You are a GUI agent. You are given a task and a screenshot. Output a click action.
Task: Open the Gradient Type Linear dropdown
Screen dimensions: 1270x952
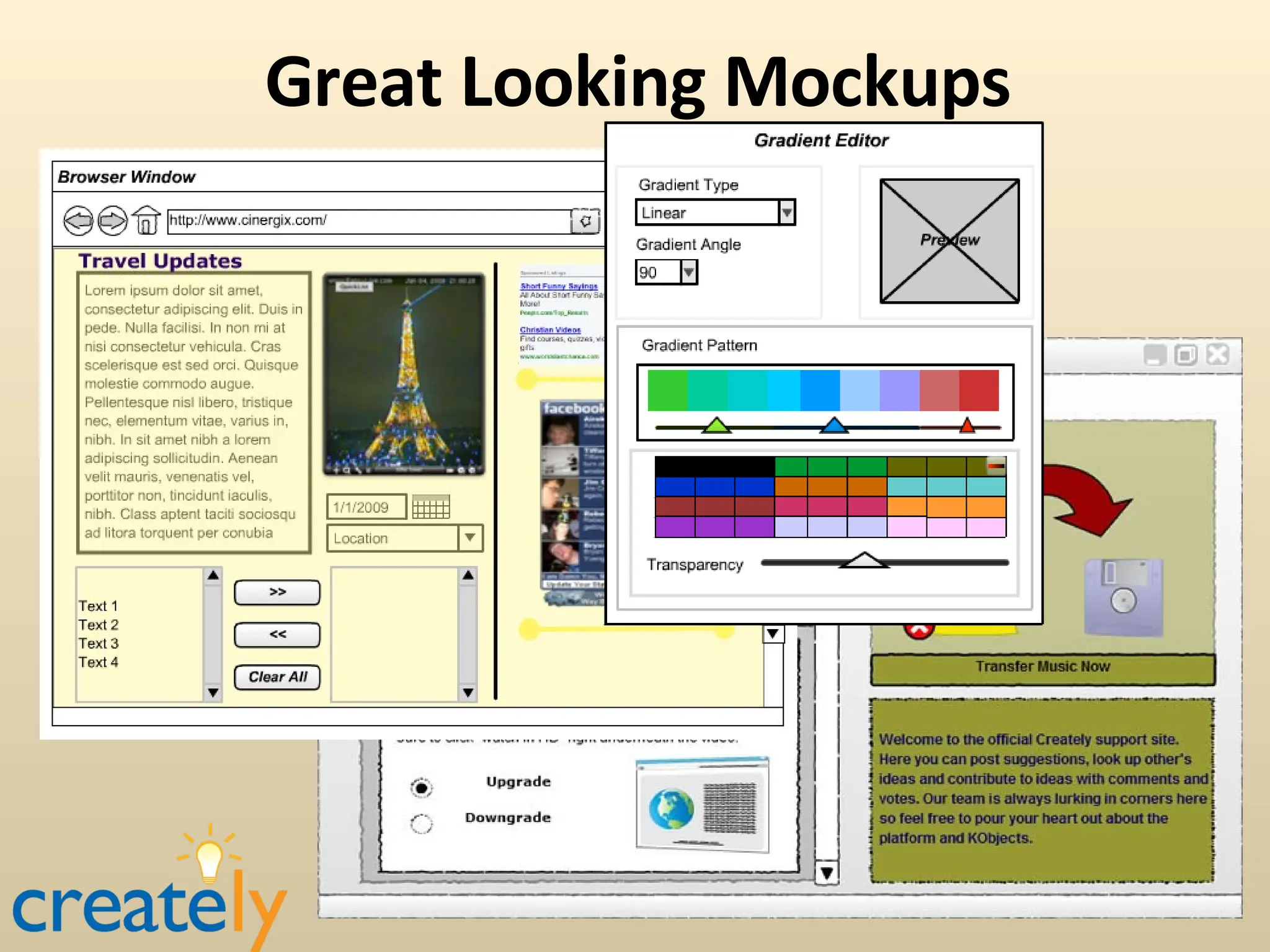click(x=787, y=213)
